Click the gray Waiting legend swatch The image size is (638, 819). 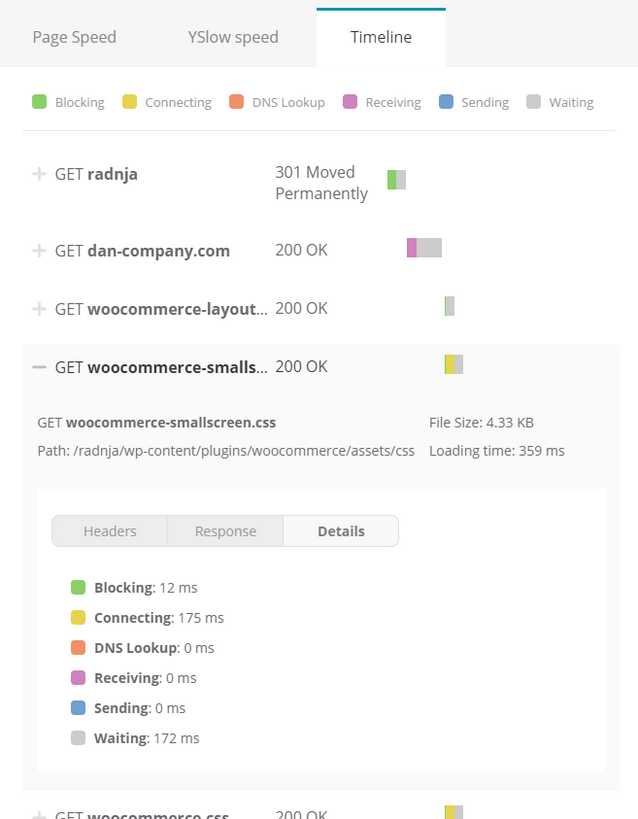click(533, 102)
